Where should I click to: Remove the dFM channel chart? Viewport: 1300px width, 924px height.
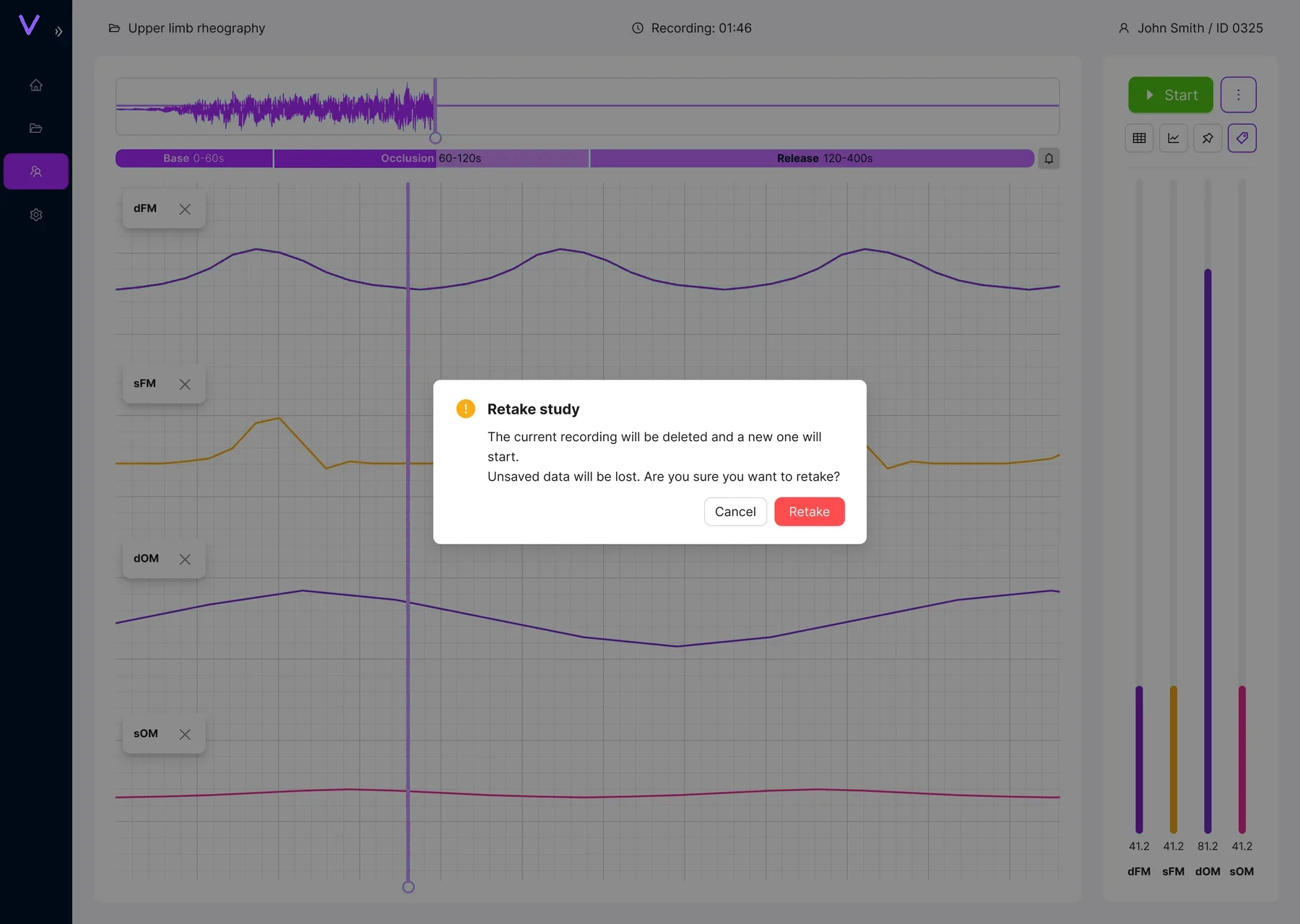click(185, 209)
